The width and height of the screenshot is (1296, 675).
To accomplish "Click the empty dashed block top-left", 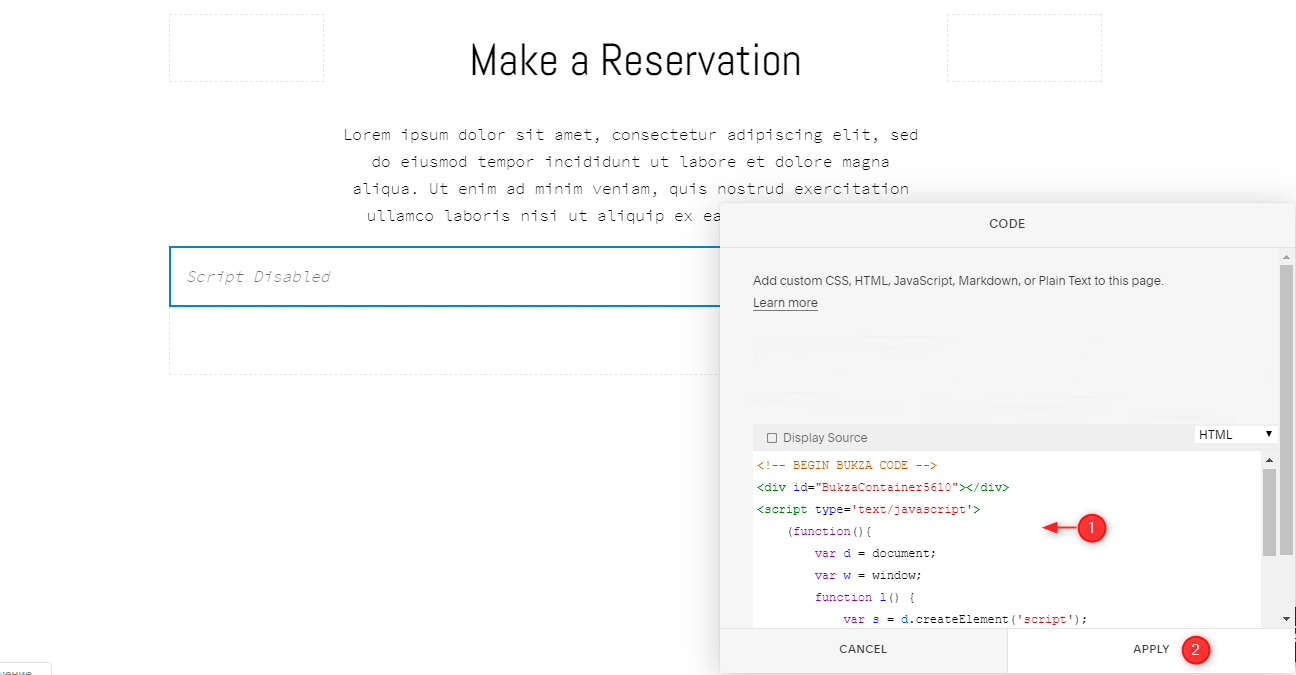I will click(x=246, y=48).
